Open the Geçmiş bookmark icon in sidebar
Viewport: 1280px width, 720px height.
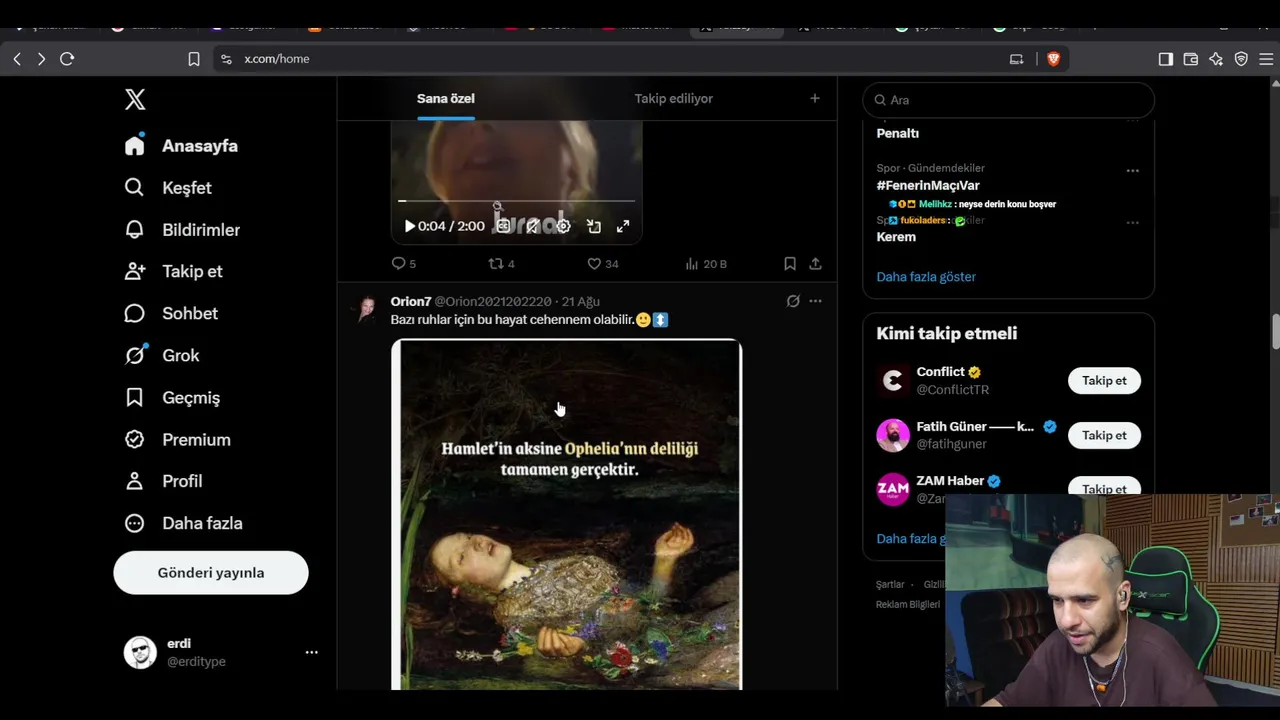(x=135, y=397)
